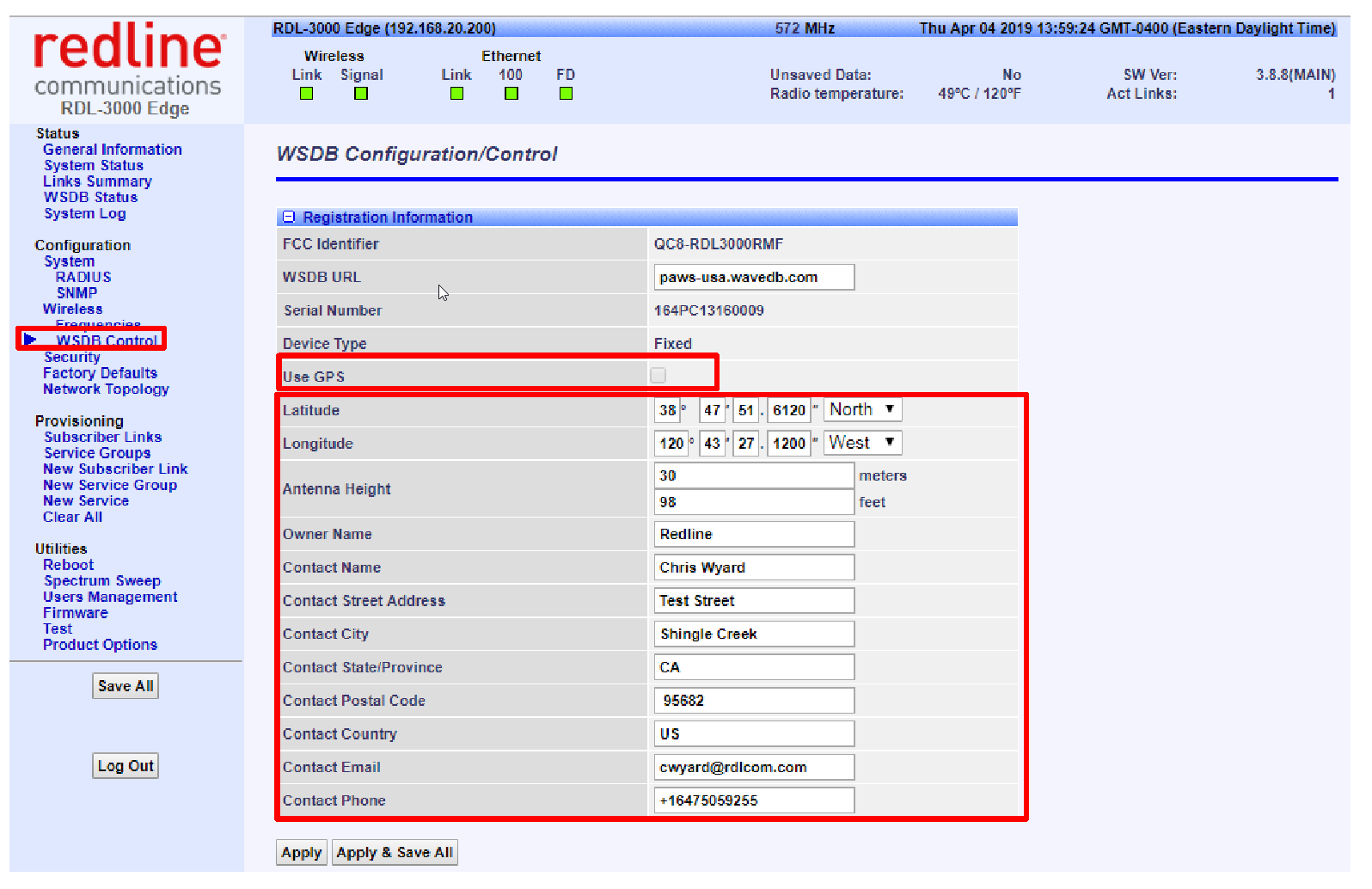The image size is (1372, 889).
Task: Collapse the Registration Information section
Action: [x=290, y=218]
